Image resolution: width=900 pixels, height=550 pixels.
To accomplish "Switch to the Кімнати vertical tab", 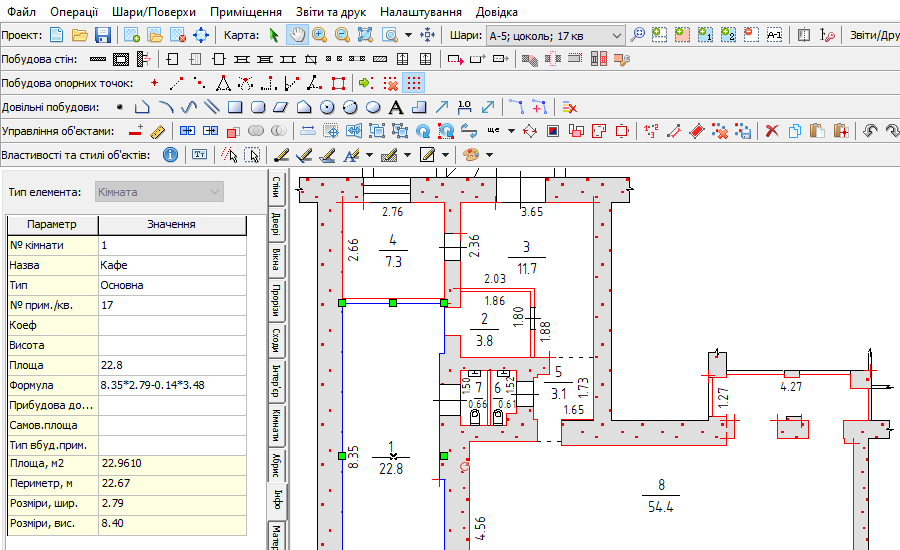I will 276,425.
